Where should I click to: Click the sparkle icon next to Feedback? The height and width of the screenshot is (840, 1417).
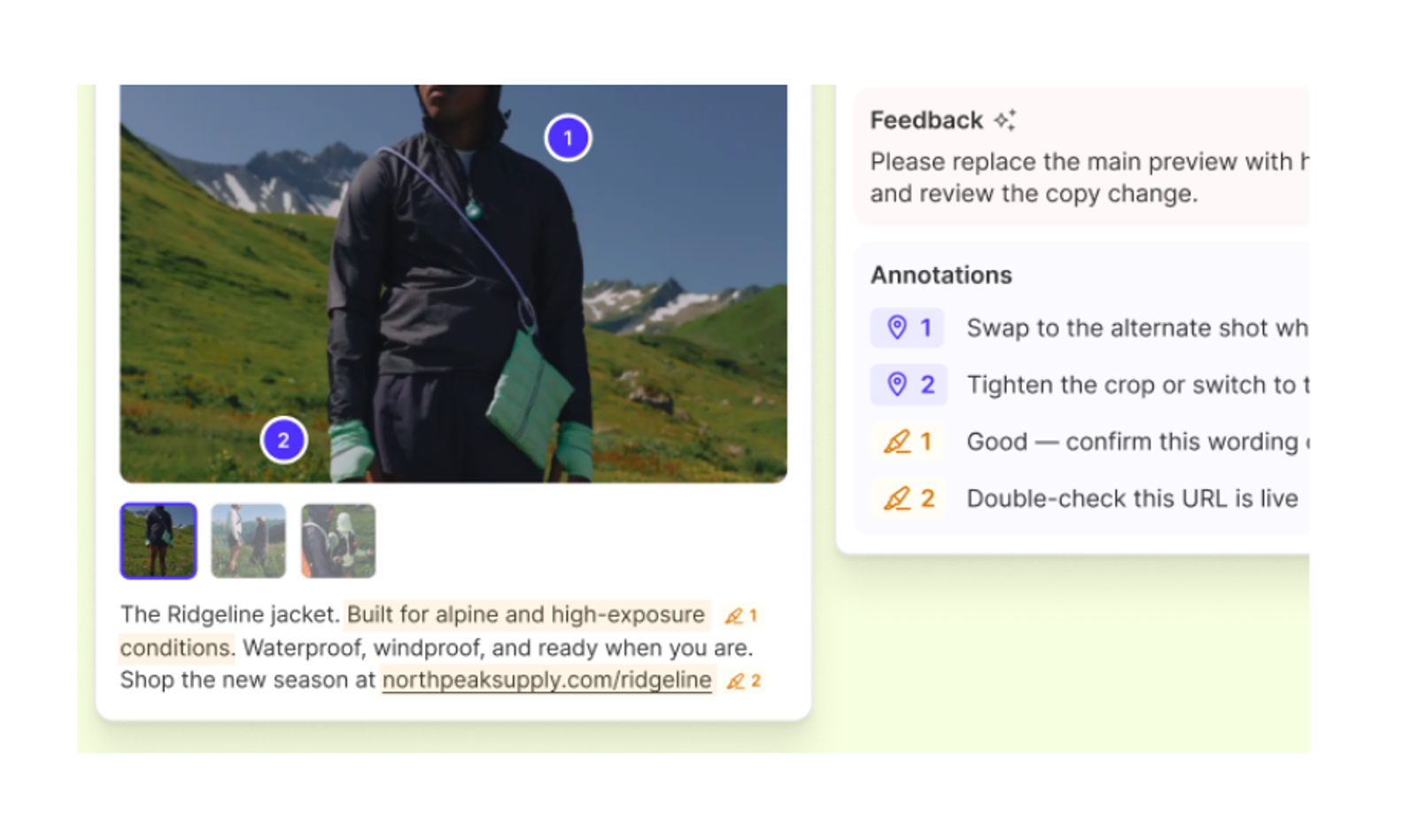[1004, 119]
